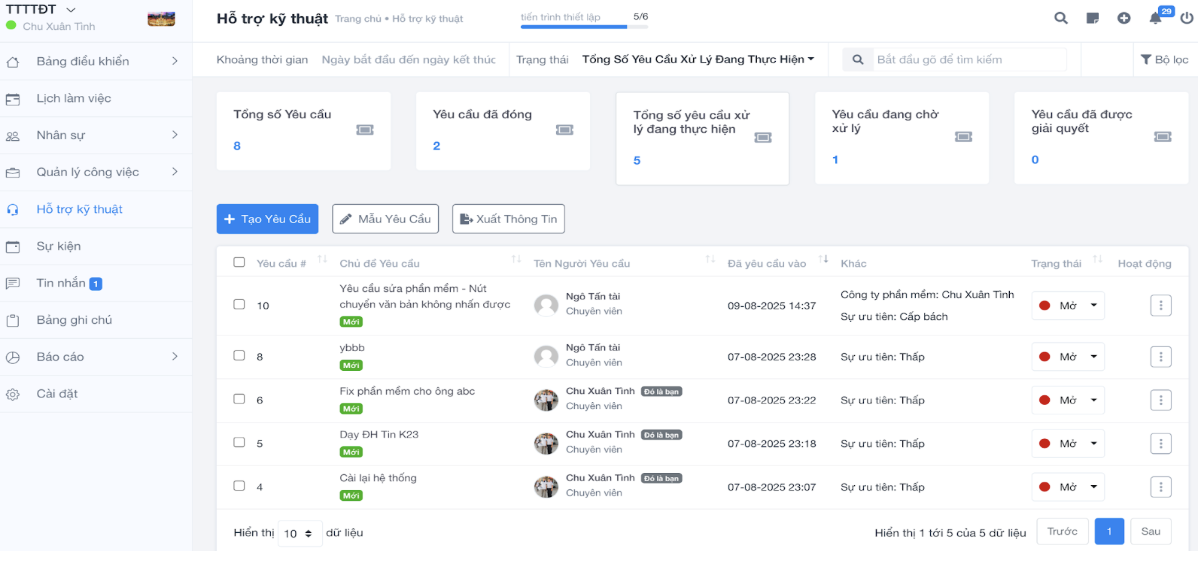Toggle the select-all checkbox in table header
Screen dimensions: 1198x572
pyautogui.click(x=239, y=262)
